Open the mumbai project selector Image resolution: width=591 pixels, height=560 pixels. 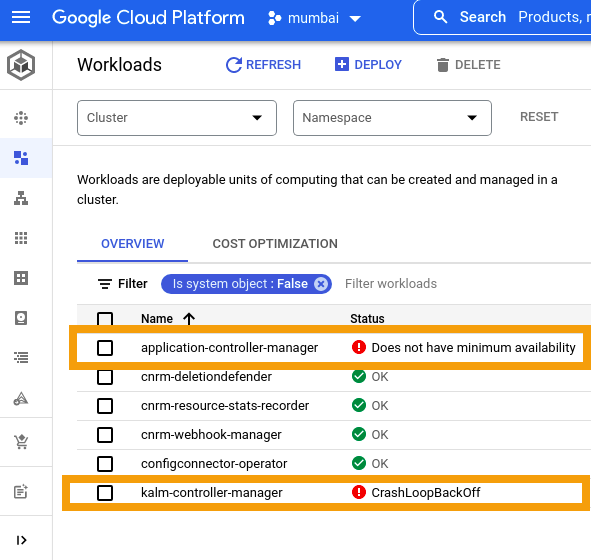tap(314, 18)
